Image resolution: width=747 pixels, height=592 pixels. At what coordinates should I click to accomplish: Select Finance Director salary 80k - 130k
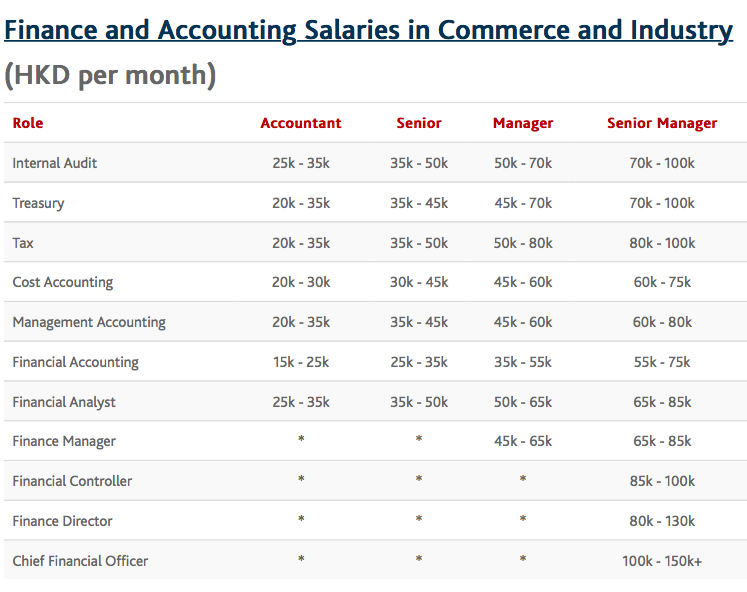[x=662, y=521]
